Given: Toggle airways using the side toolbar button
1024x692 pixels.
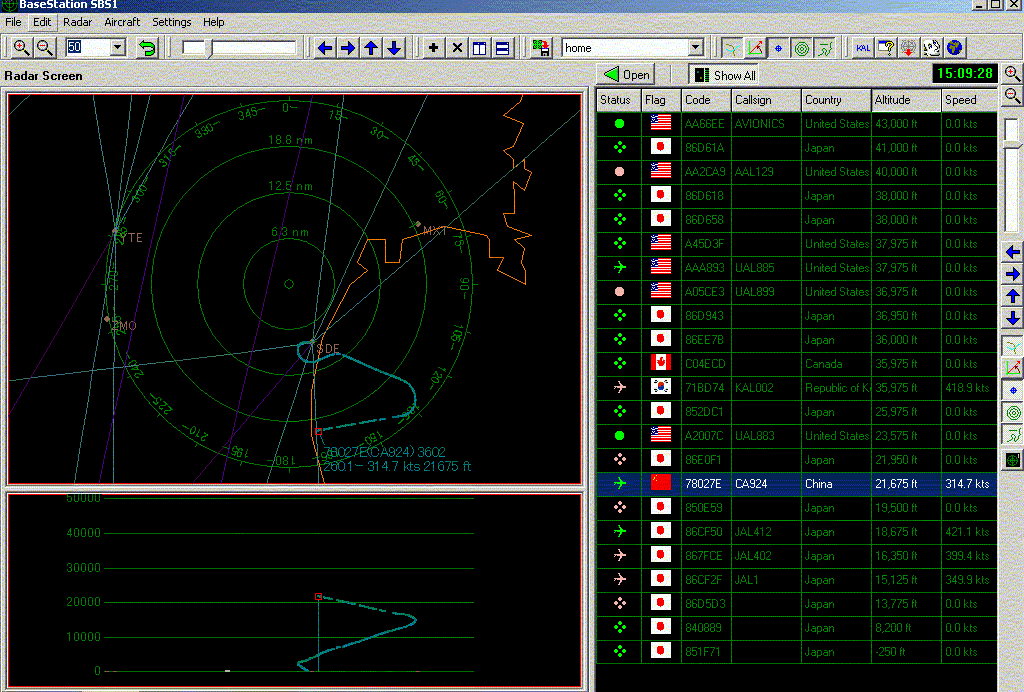Looking at the screenshot, I should click(1013, 346).
